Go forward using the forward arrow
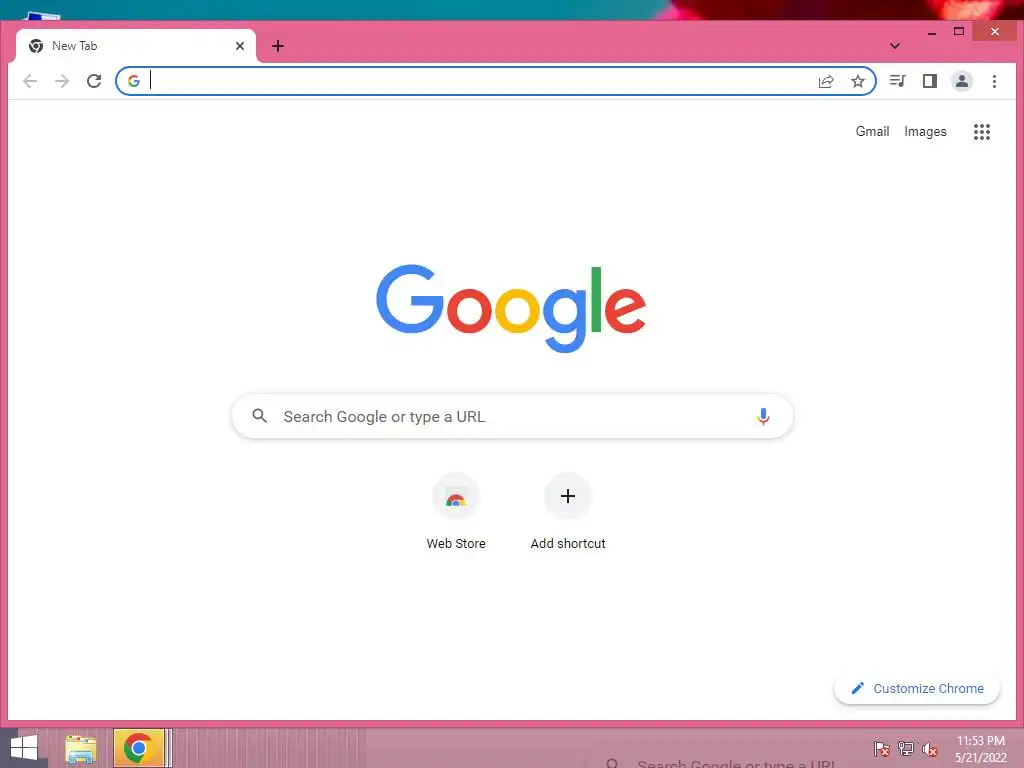Screen dimensions: 1024x768 point(62,81)
